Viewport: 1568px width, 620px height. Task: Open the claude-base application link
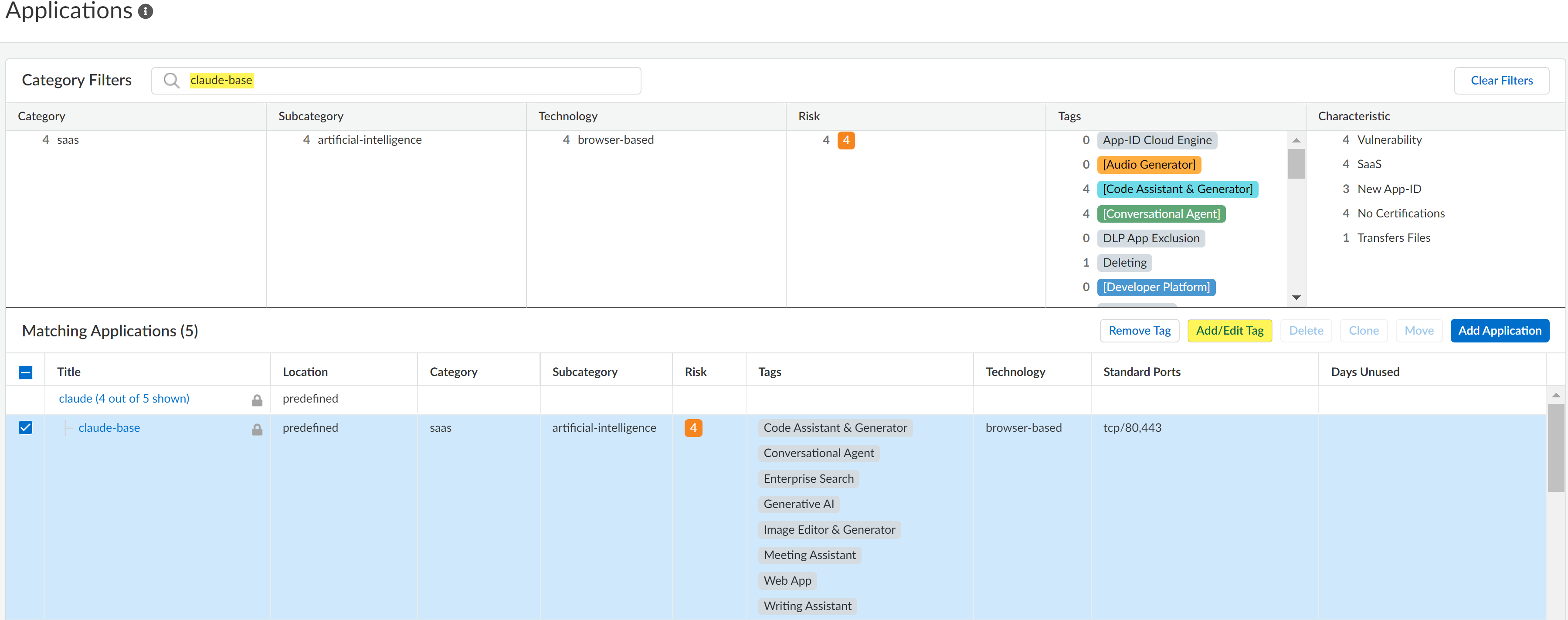[x=109, y=428]
